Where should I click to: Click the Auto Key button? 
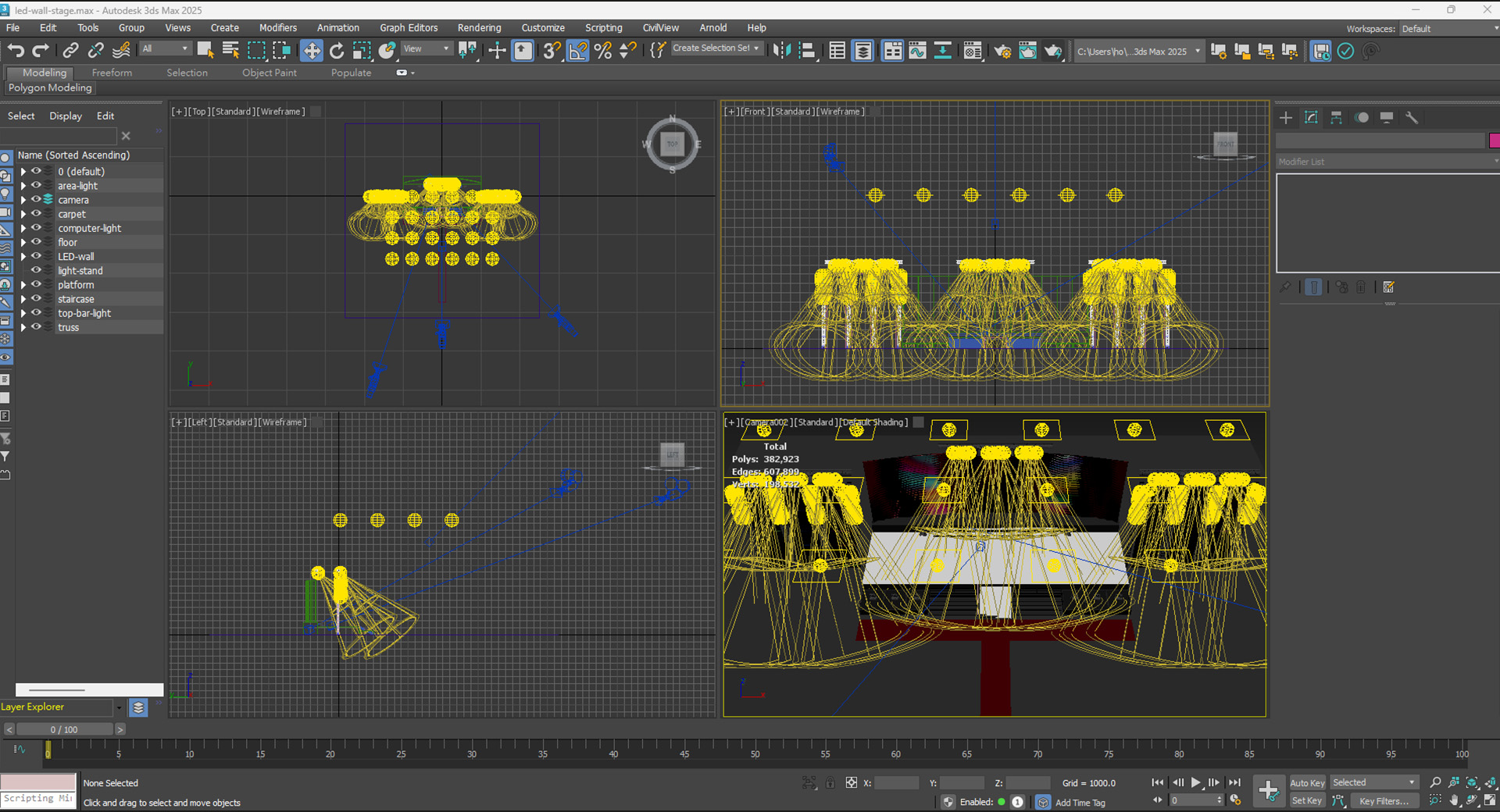pyautogui.click(x=1307, y=782)
